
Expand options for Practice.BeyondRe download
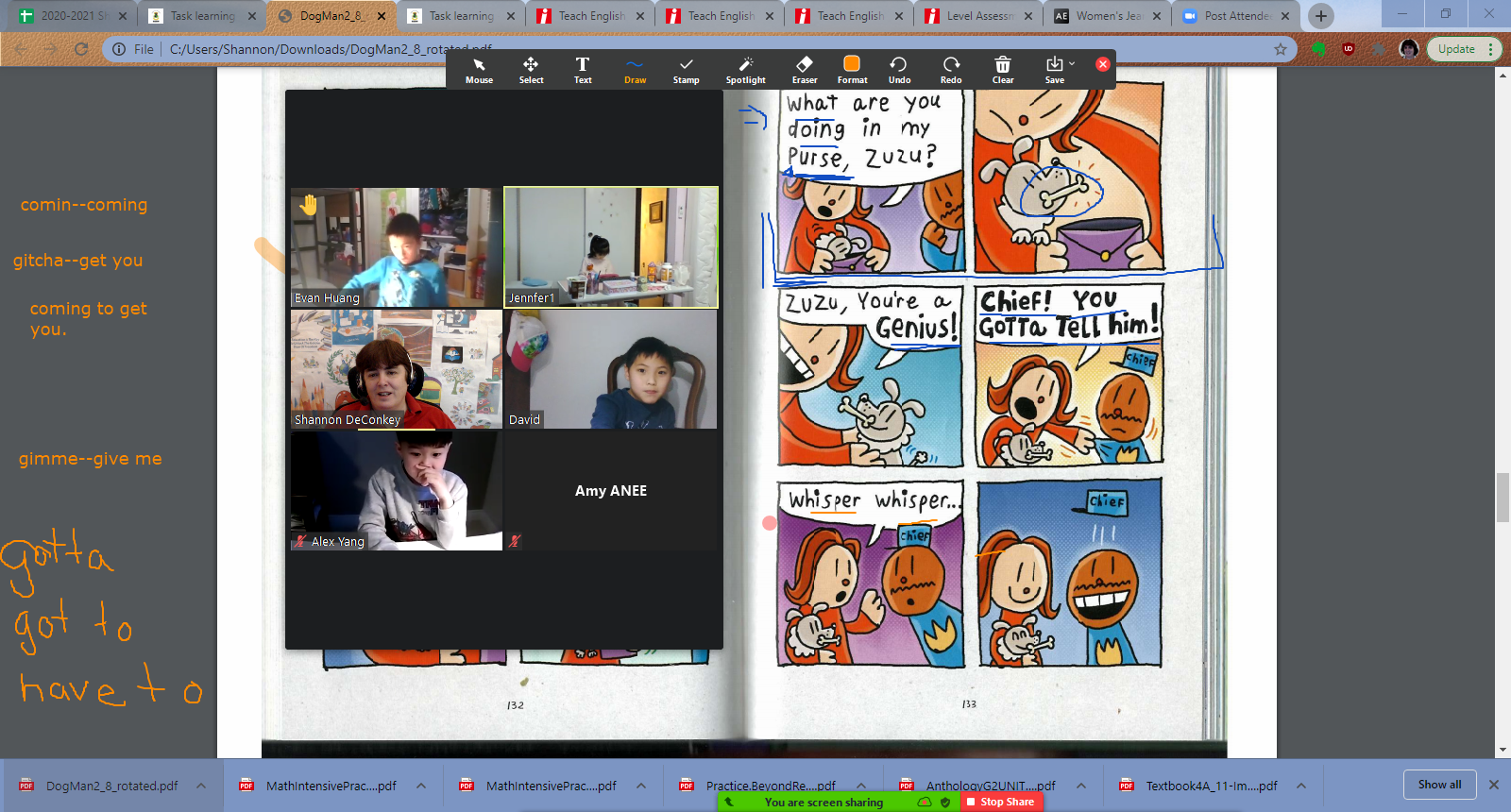point(861,786)
